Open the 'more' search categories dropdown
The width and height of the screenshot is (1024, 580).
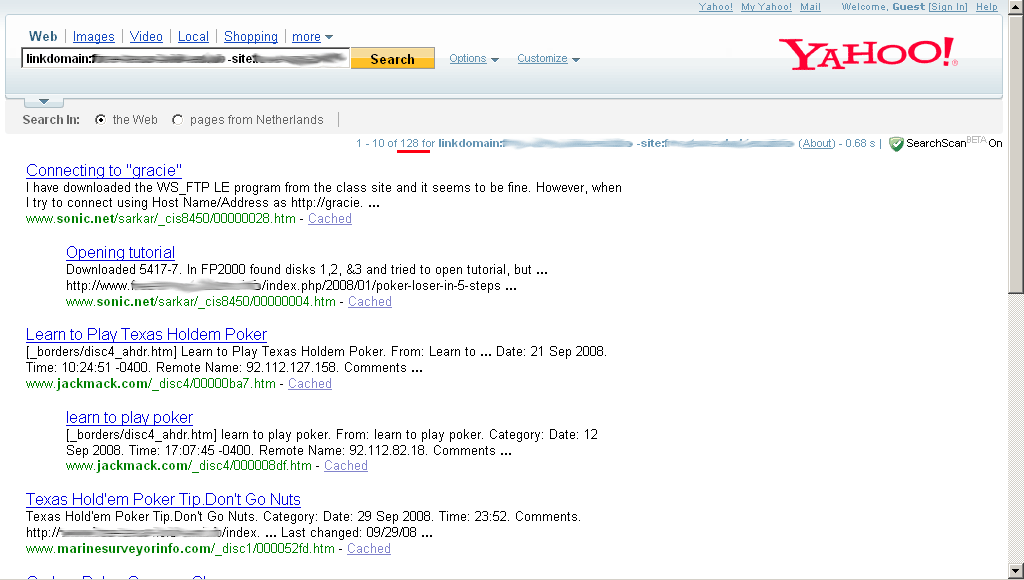(x=312, y=37)
